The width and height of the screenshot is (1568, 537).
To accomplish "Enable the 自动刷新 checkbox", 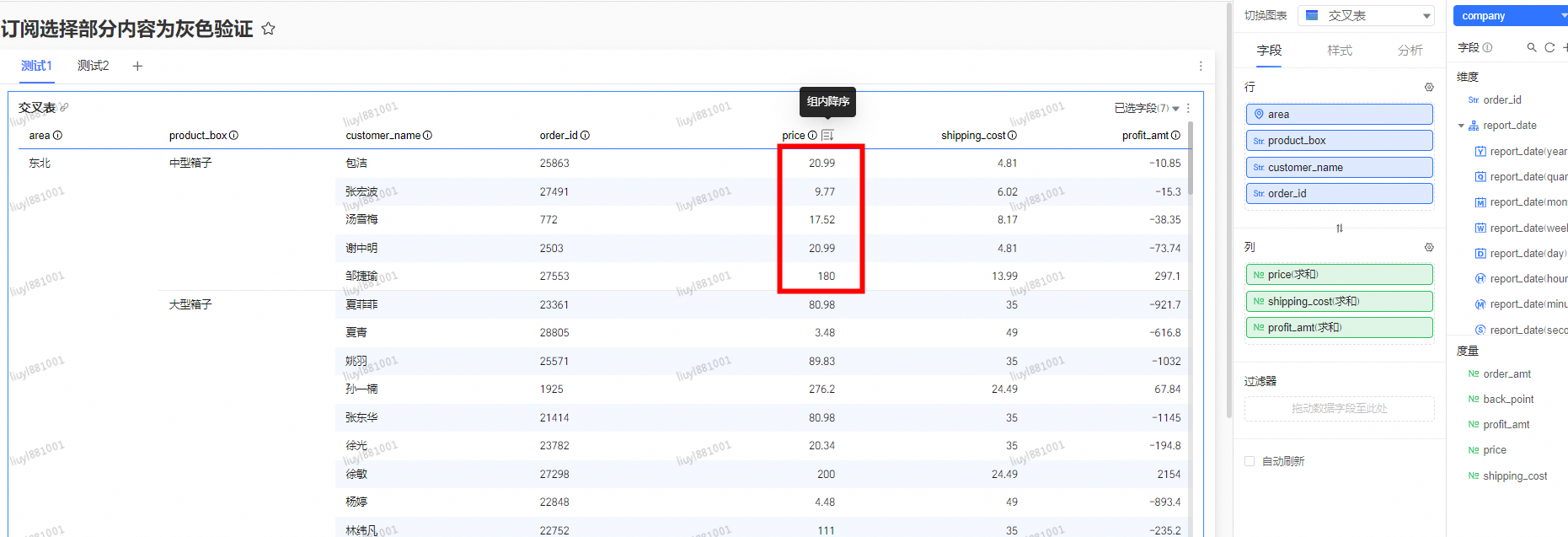I will coord(1250,461).
